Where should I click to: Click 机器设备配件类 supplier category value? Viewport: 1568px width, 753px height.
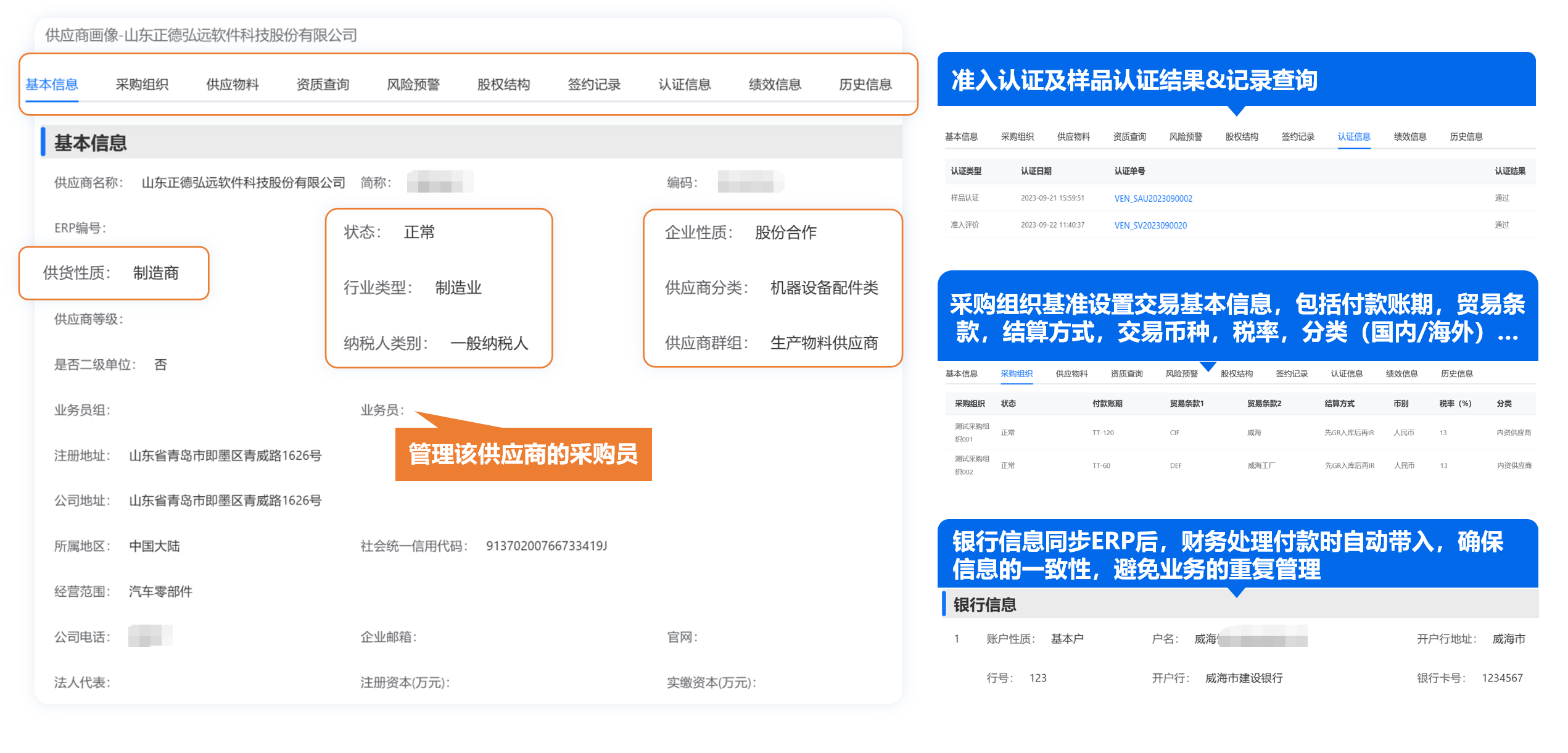pyautogui.click(x=824, y=288)
